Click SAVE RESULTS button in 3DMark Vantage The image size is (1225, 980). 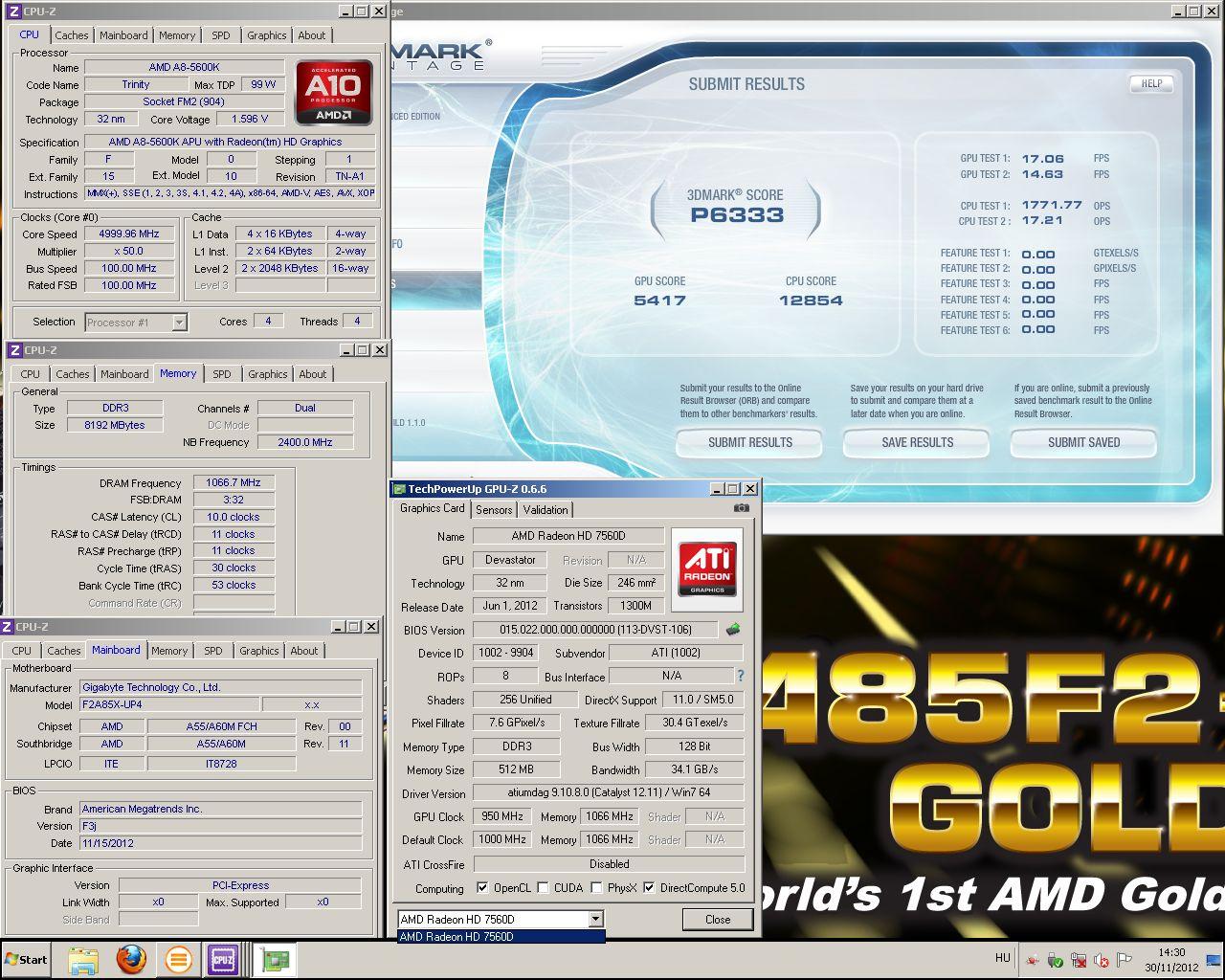(917, 442)
